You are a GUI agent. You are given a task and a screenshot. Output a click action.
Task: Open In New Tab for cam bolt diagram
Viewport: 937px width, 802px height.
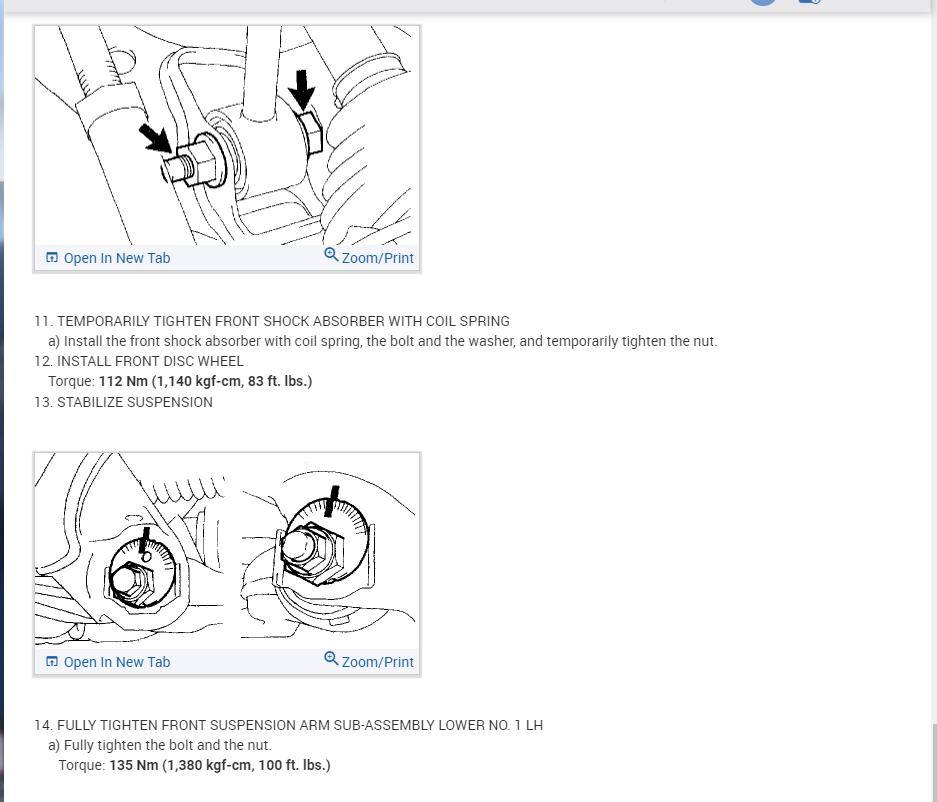(117, 662)
